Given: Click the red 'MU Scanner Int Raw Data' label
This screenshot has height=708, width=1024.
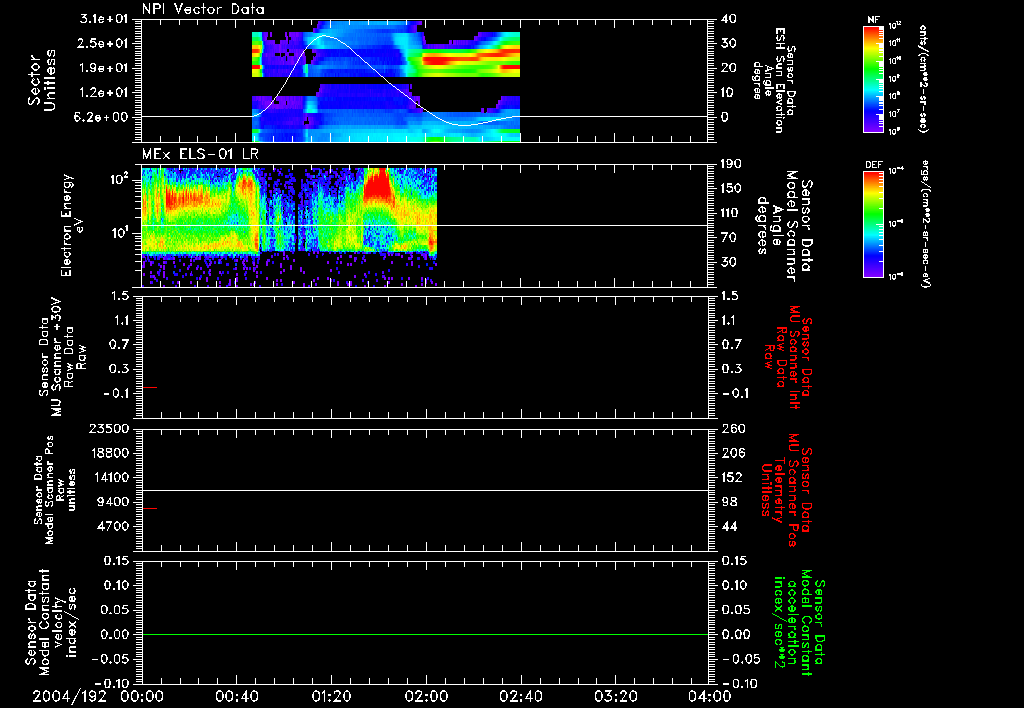Looking at the screenshot, I should 787,357.
